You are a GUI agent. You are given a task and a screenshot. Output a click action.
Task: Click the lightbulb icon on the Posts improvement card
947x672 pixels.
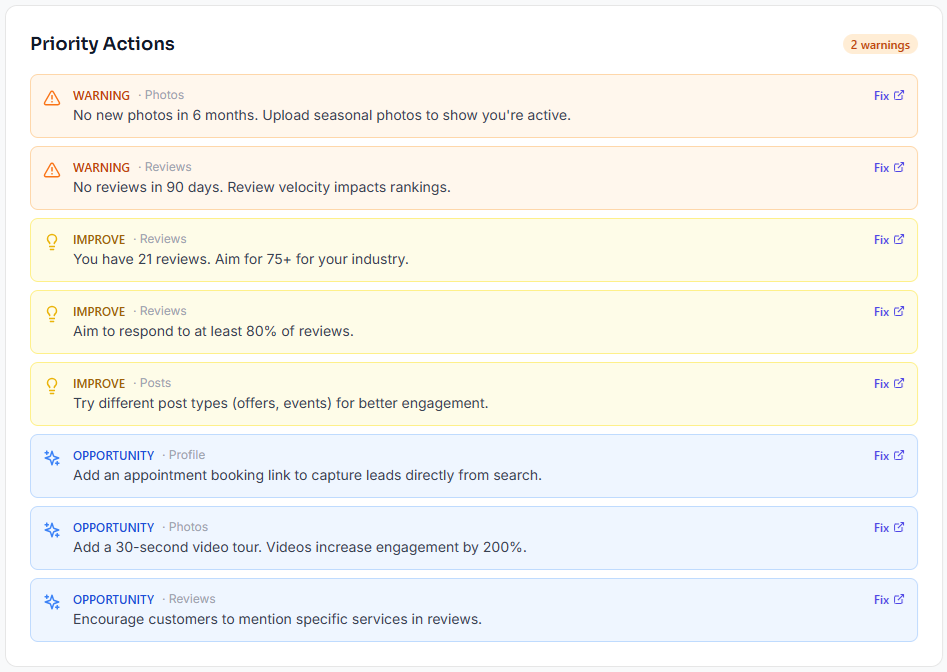coord(51,385)
